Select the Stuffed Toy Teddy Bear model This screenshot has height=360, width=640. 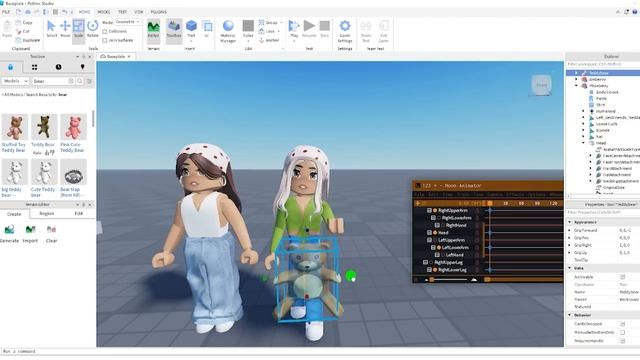[14, 133]
